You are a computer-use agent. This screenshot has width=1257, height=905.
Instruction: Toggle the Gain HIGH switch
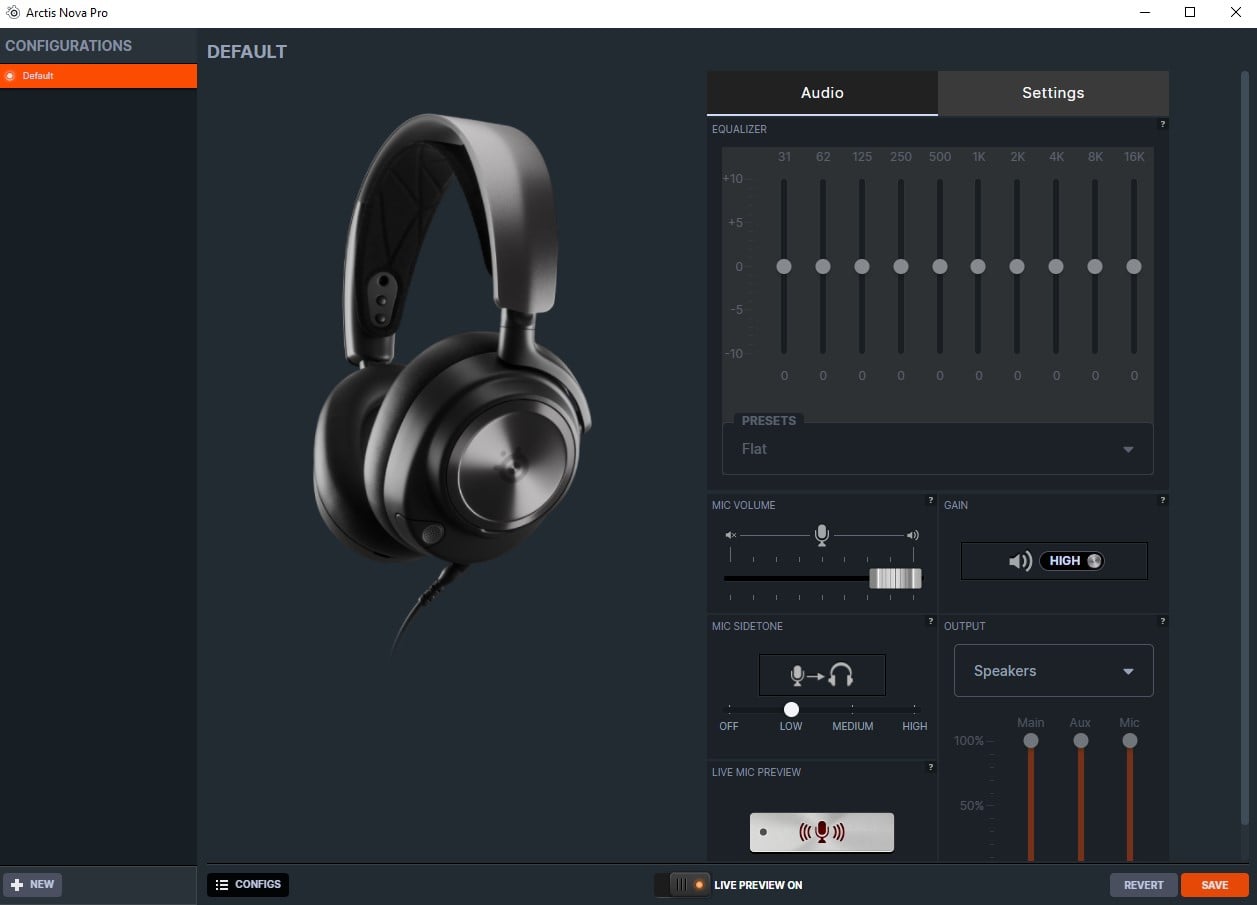(1071, 561)
